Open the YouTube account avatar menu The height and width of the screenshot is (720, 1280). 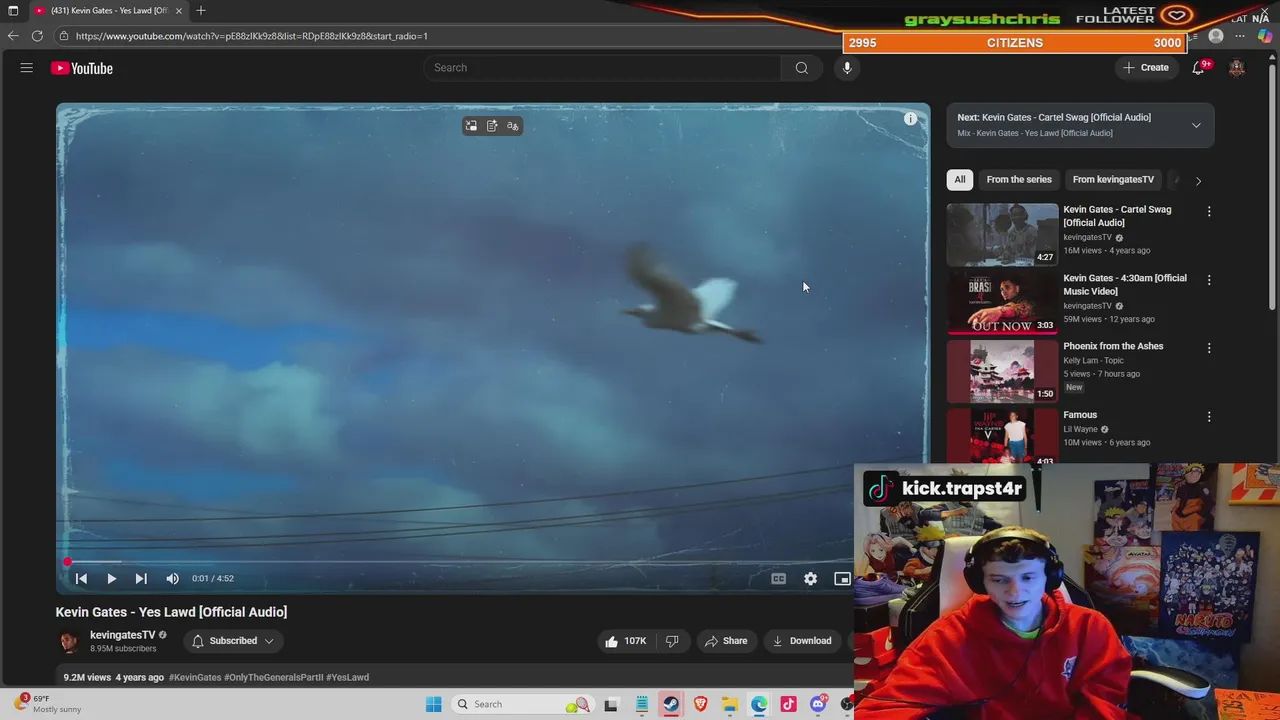tap(1237, 68)
